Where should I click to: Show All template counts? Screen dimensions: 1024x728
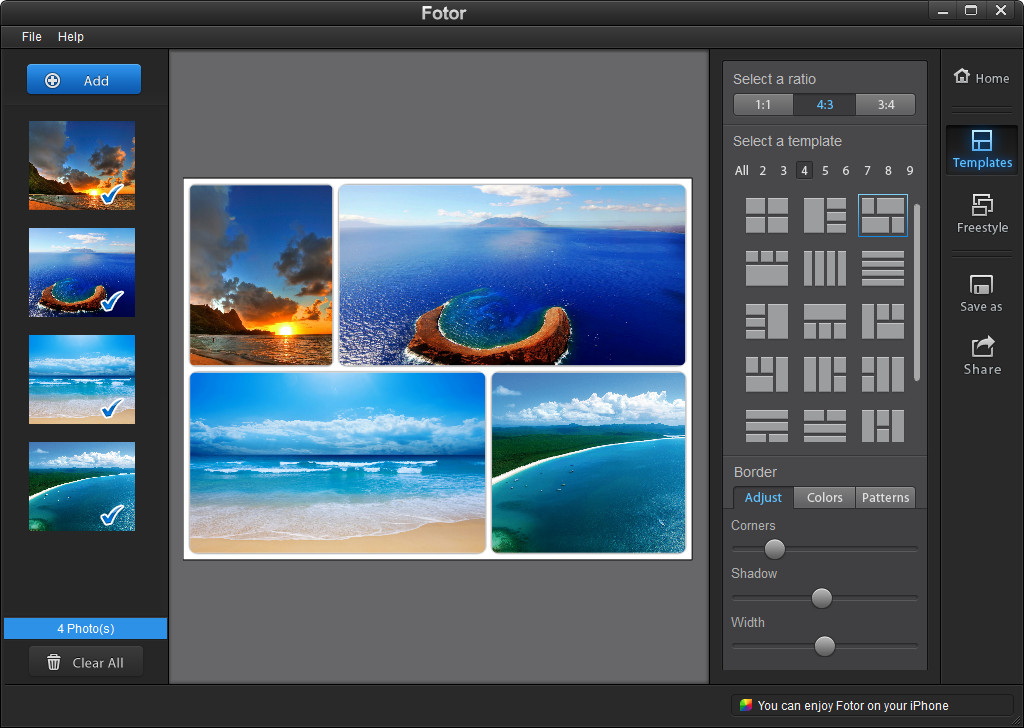[741, 171]
